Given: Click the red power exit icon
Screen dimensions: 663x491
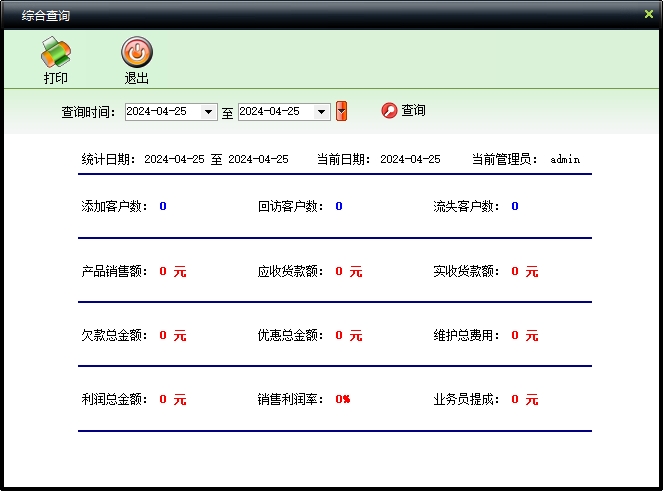Looking at the screenshot, I should [136, 51].
